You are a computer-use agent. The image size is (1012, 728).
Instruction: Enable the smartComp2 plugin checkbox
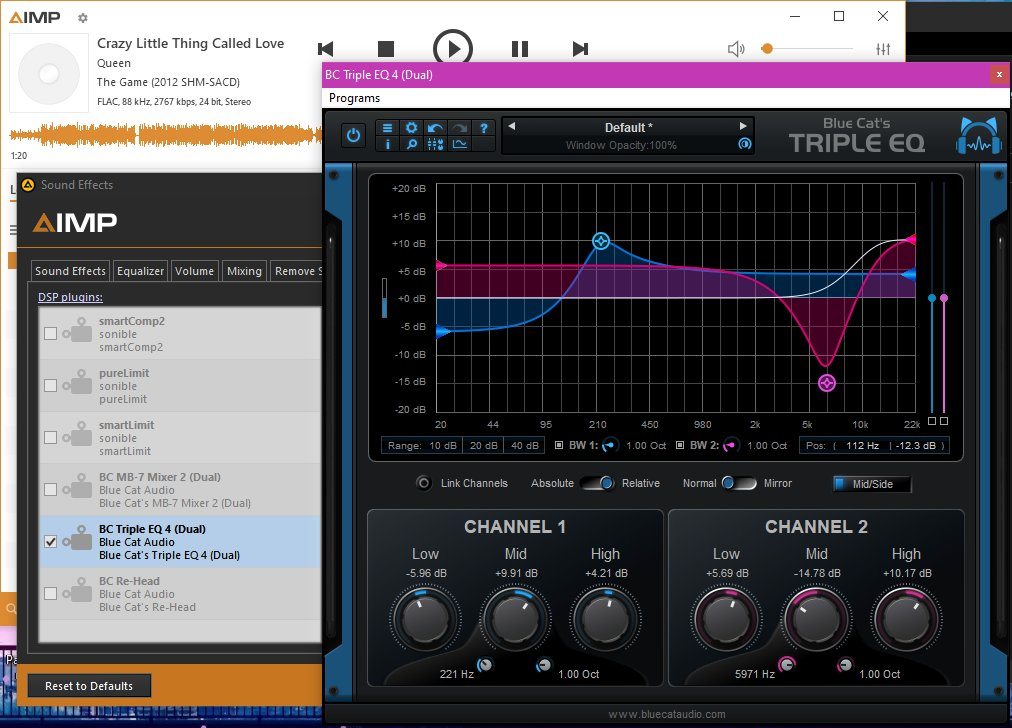pyautogui.click(x=50, y=334)
